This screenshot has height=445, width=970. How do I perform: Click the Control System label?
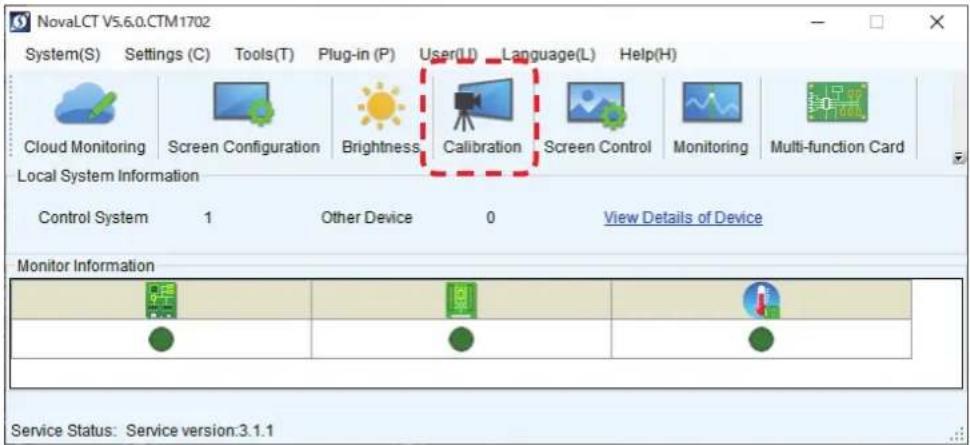[x=93, y=218]
